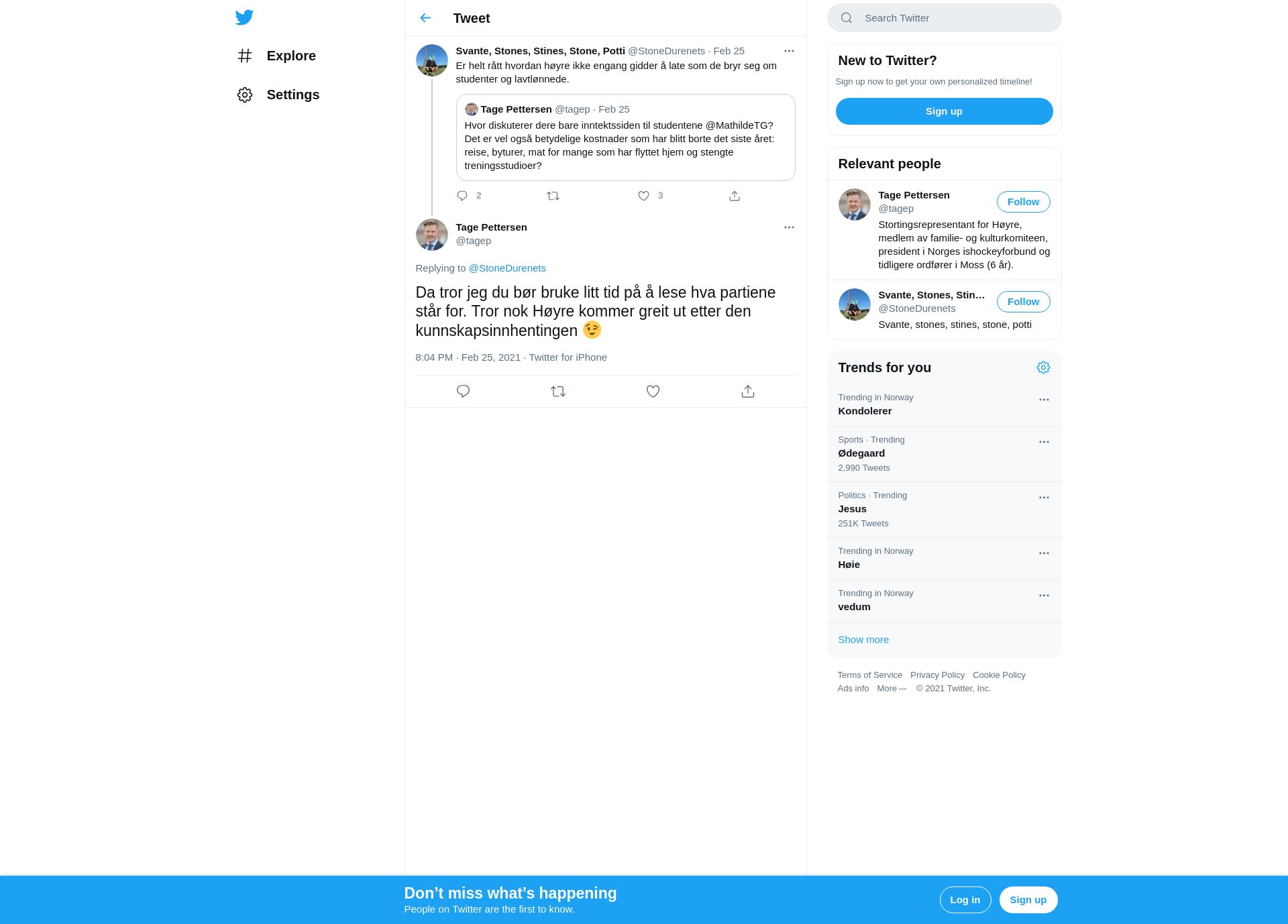Screen dimensions: 1288x924
Task: Click the Log in button
Action: pyautogui.click(x=965, y=900)
